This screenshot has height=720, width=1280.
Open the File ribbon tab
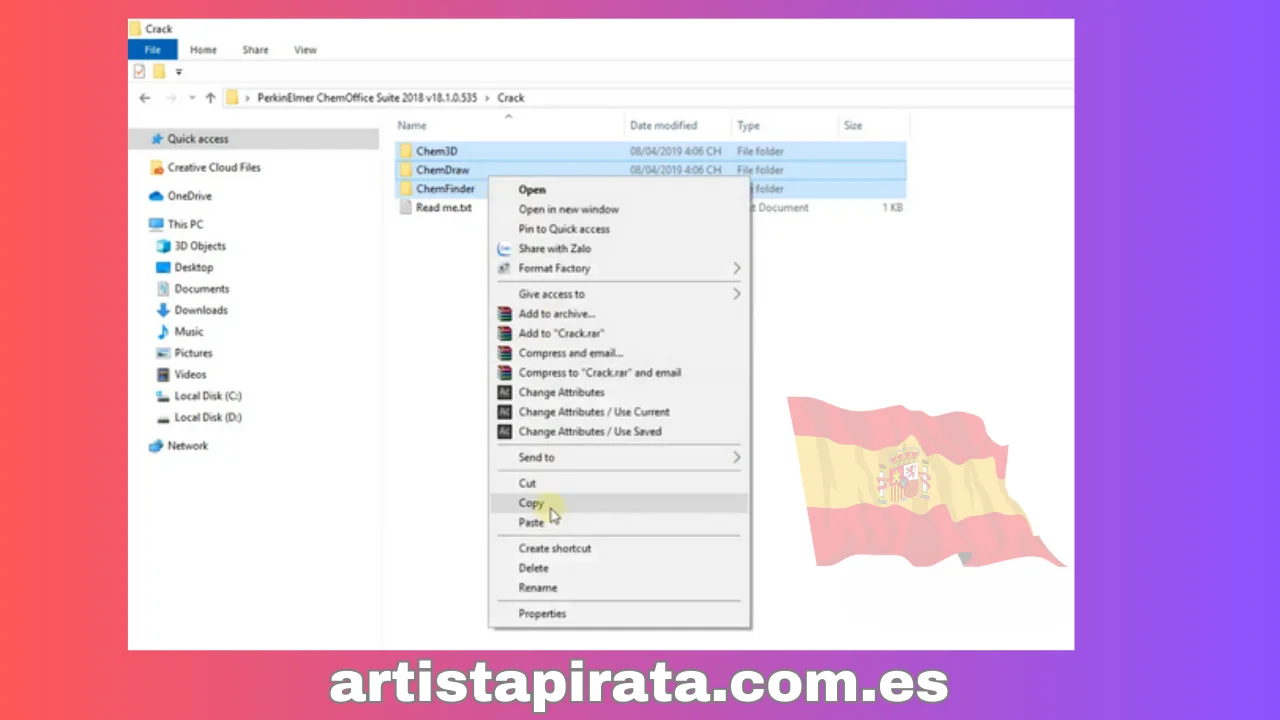[x=153, y=50]
